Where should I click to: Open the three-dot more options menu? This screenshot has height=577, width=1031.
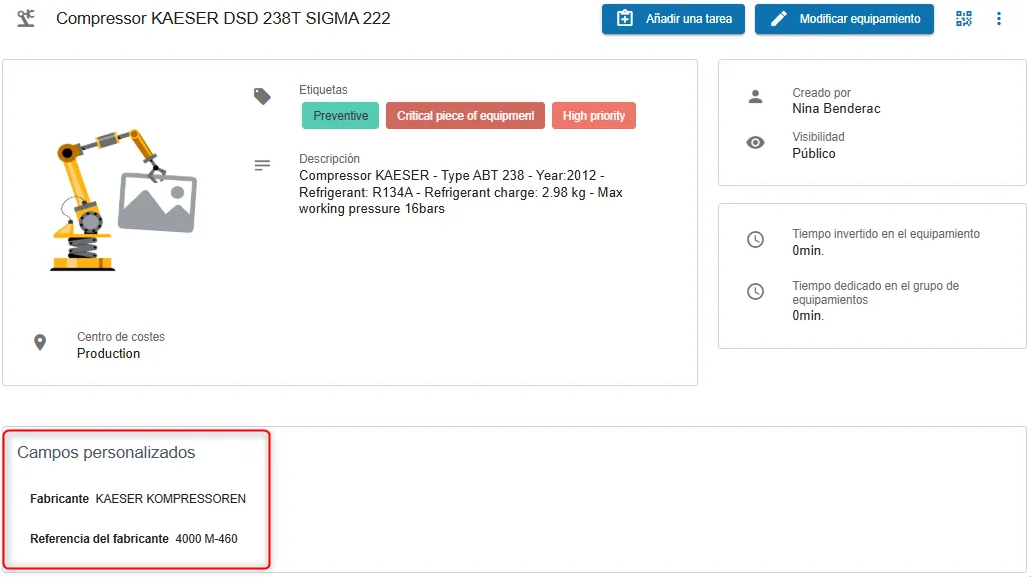tap(999, 19)
